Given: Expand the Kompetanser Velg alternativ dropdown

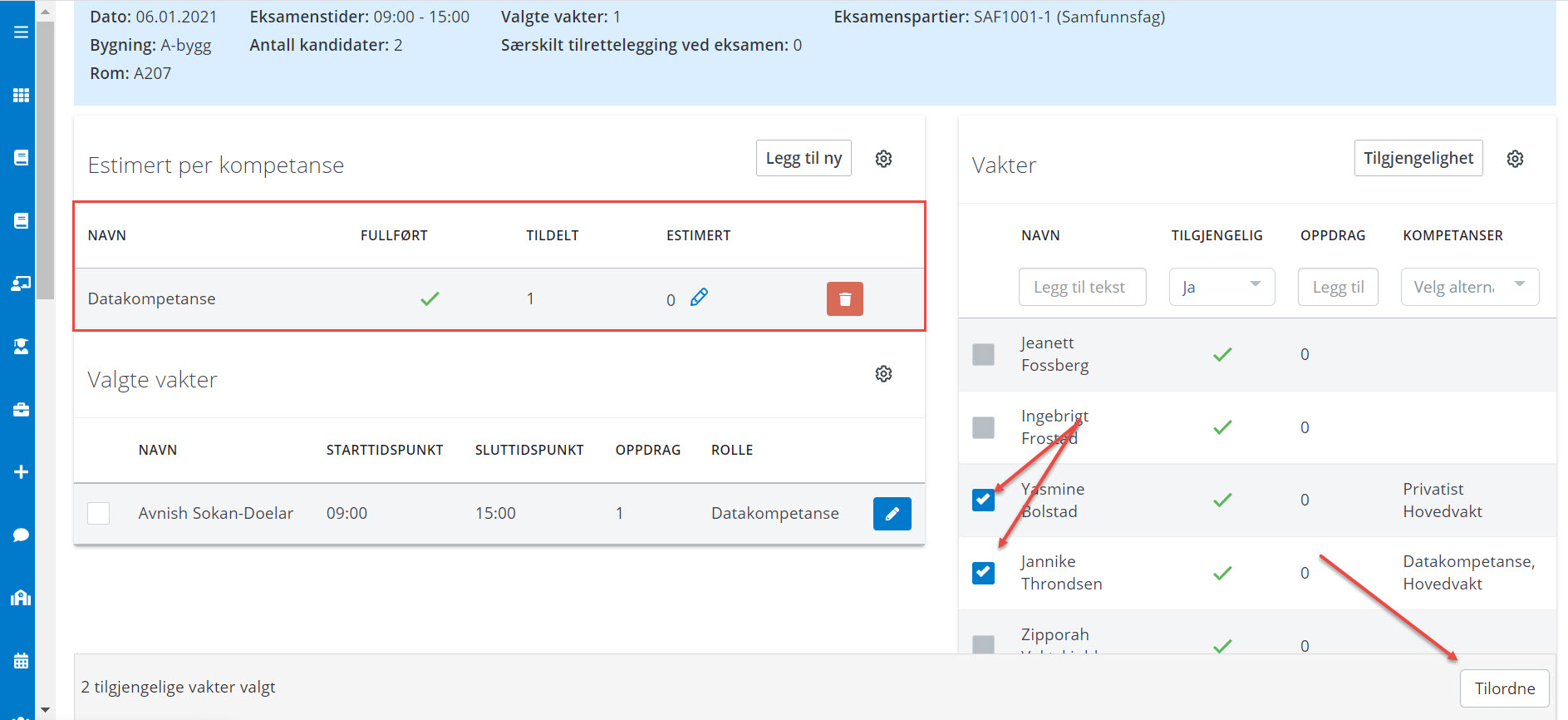Looking at the screenshot, I should click(1468, 287).
